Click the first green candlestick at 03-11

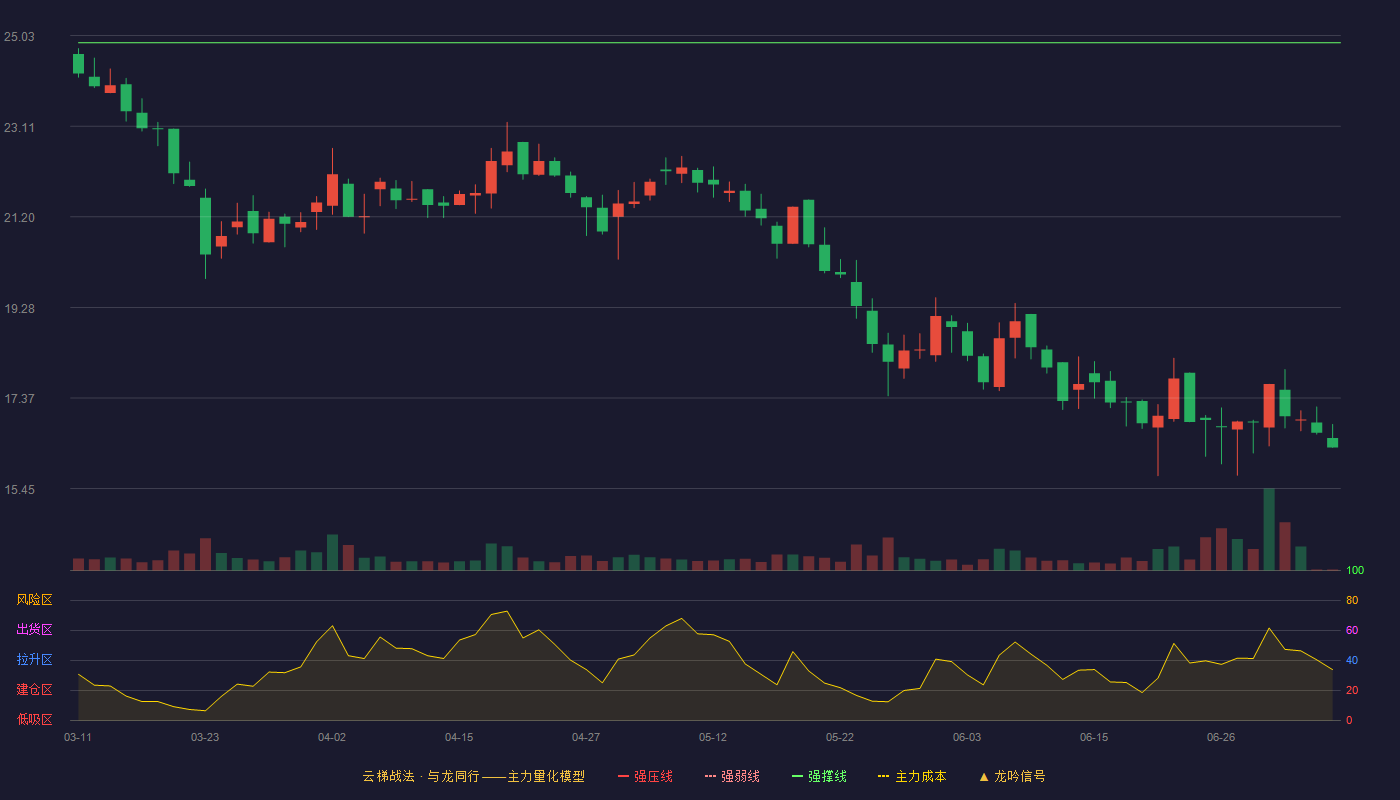[x=78, y=63]
